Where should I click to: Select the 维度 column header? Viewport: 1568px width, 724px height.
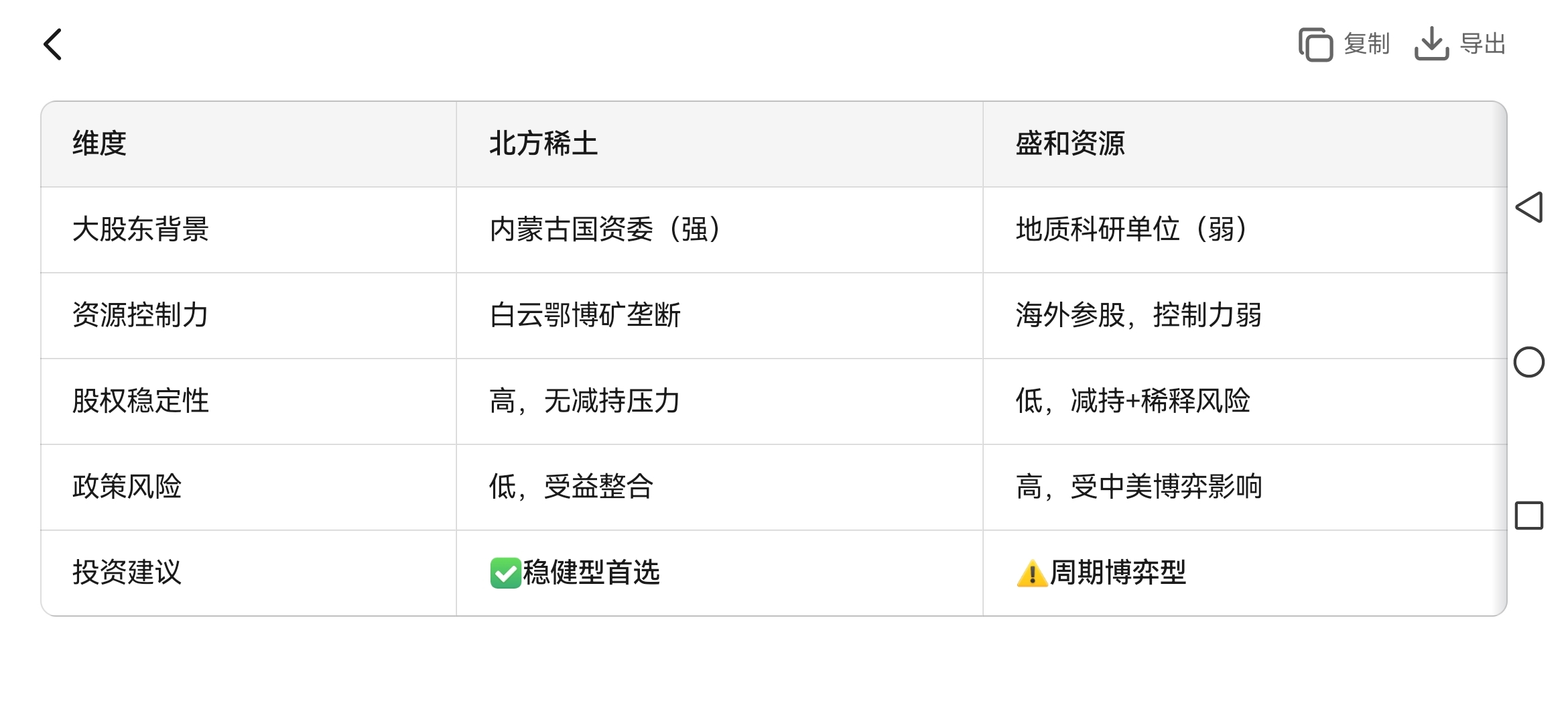99,143
